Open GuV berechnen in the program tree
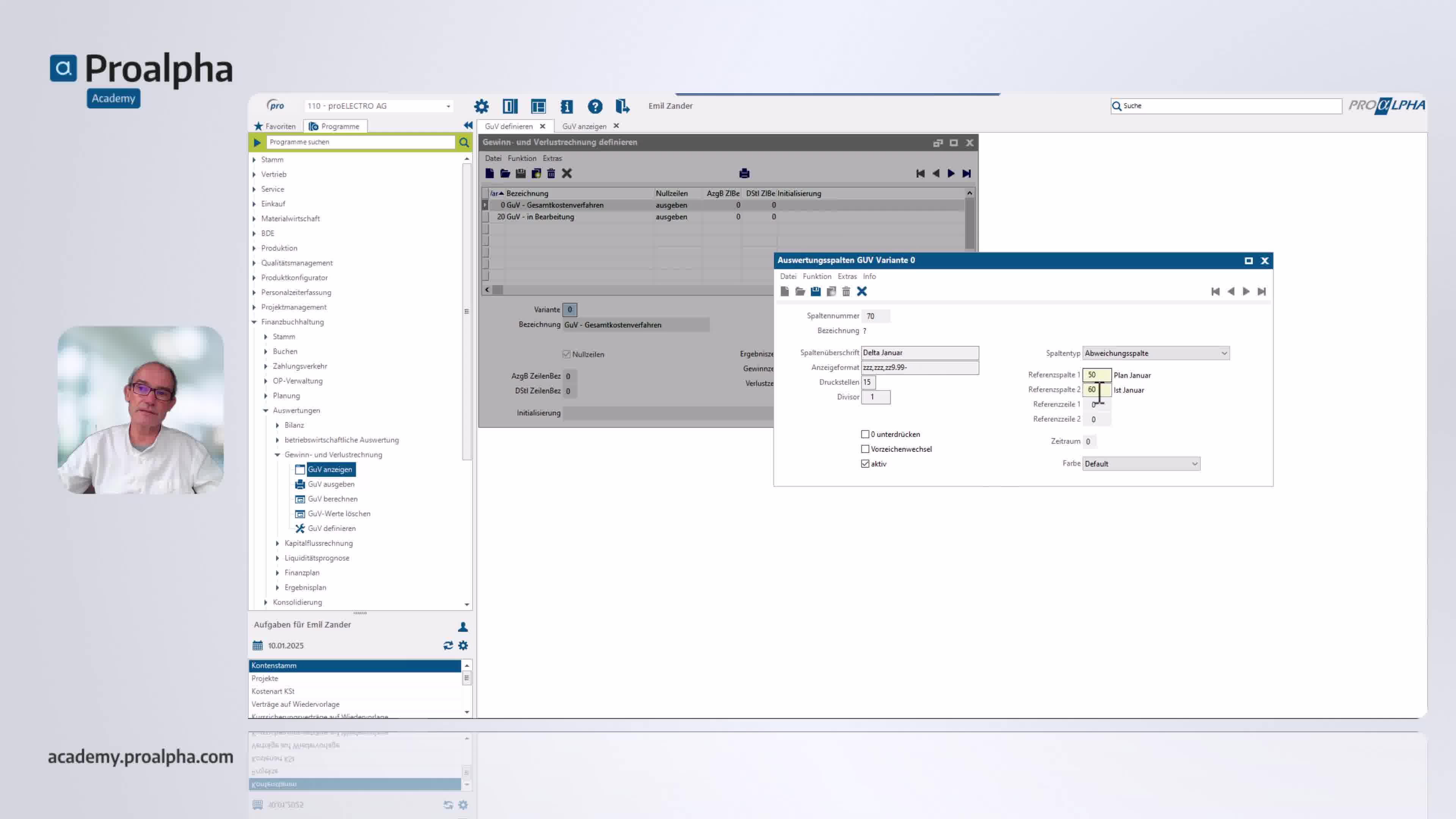The image size is (1456, 819). pos(333,499)
